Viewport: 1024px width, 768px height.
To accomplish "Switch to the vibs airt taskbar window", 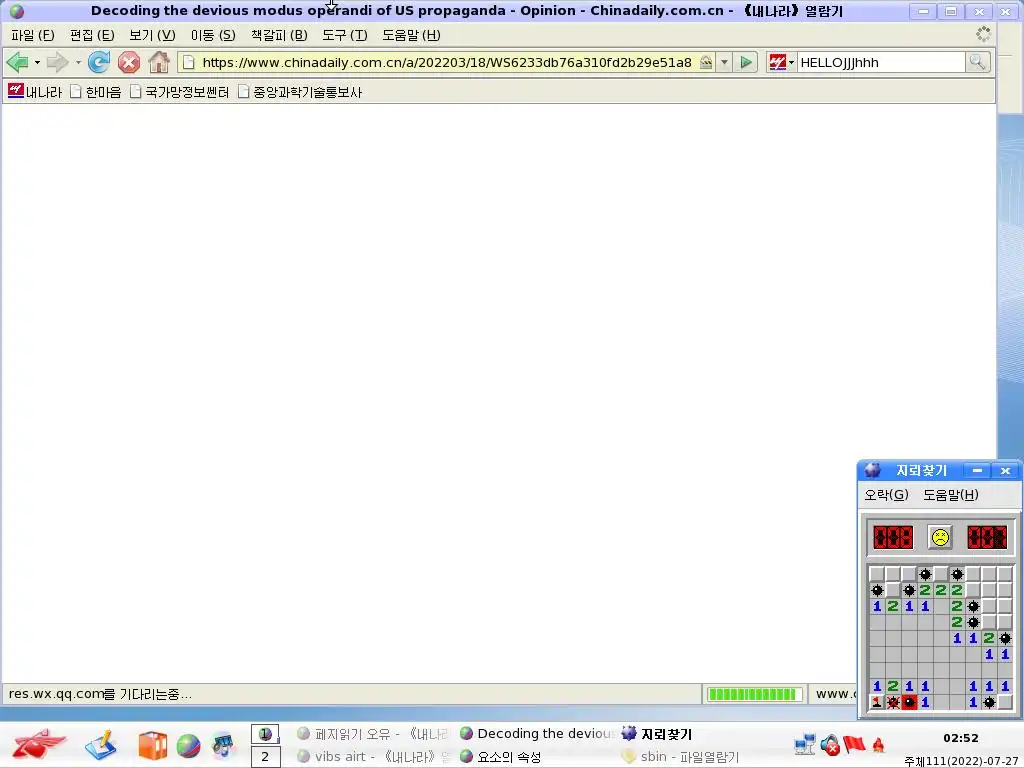I will [373, 757].
